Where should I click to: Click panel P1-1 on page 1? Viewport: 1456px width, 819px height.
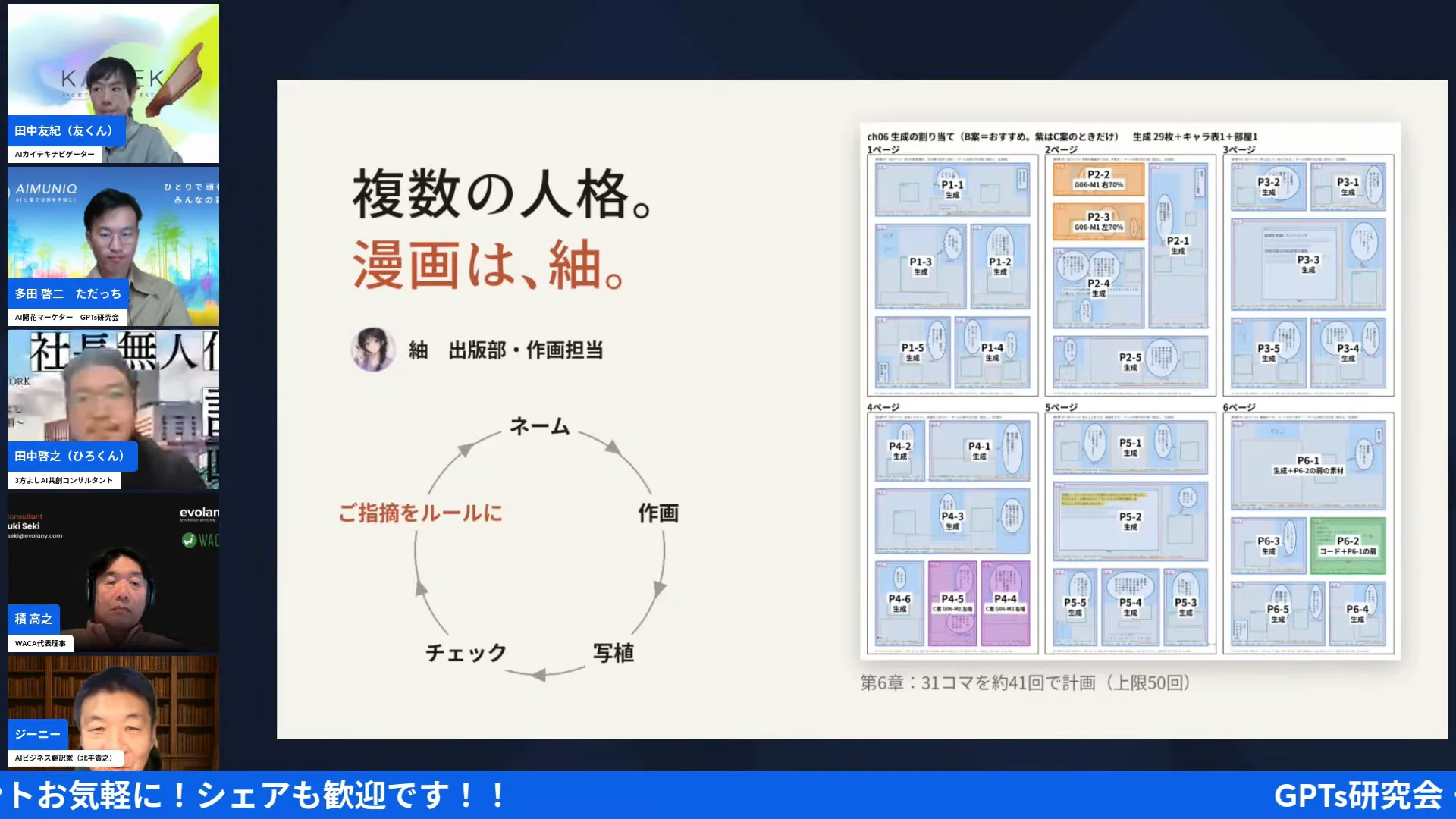952,190
